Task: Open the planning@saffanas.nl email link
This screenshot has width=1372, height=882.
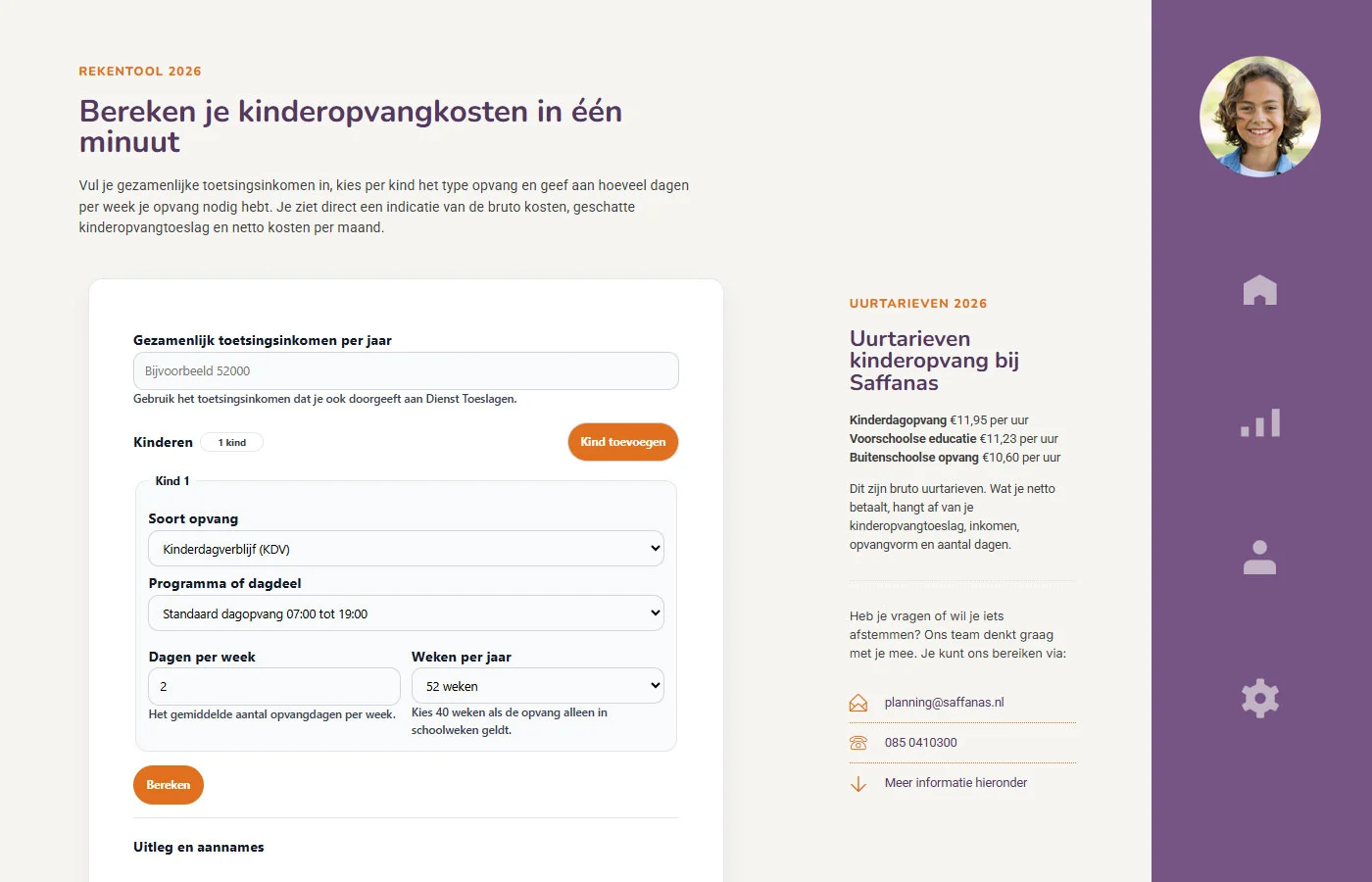Action: tap(944, 703)
